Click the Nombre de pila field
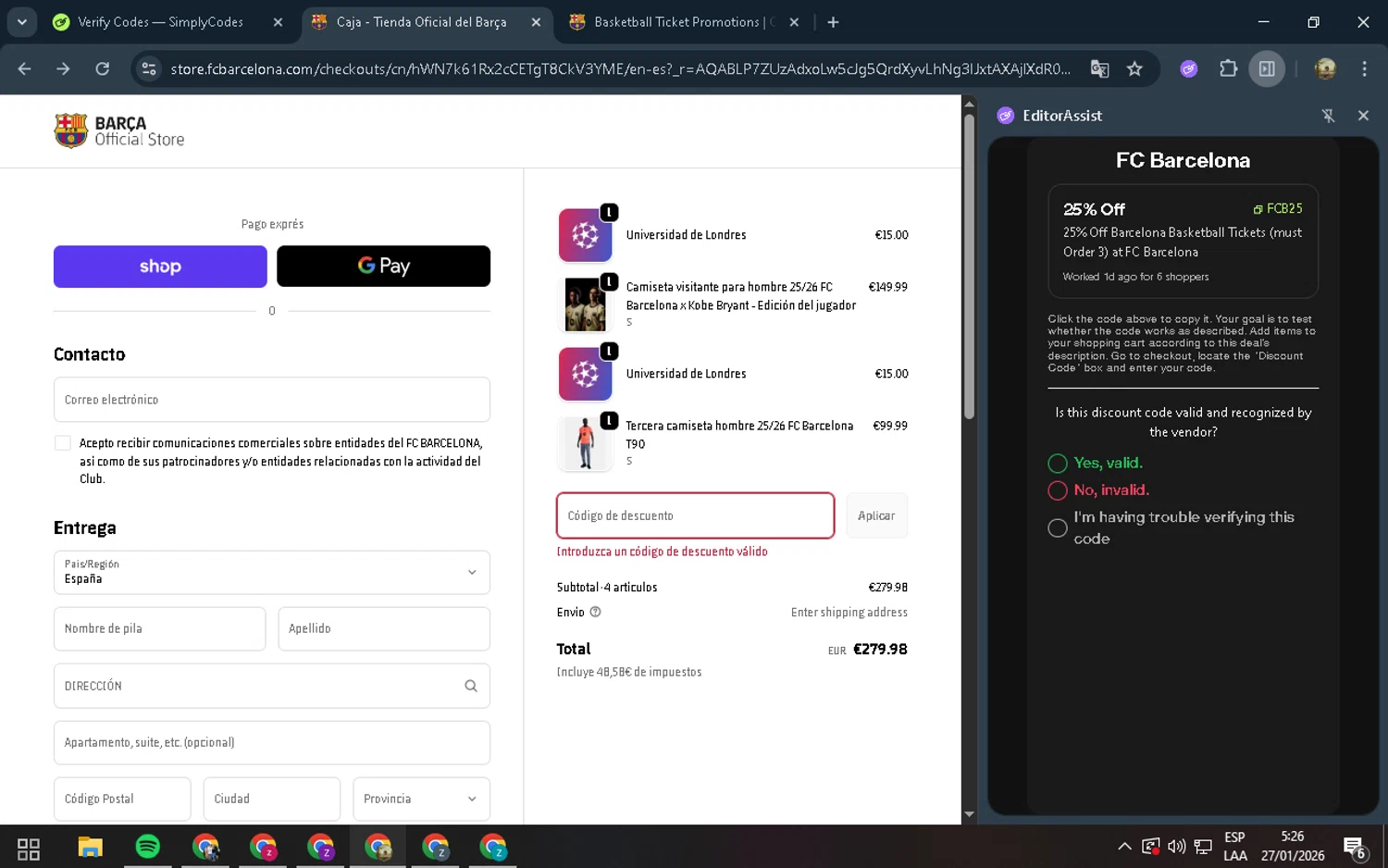 click(160, 629)
